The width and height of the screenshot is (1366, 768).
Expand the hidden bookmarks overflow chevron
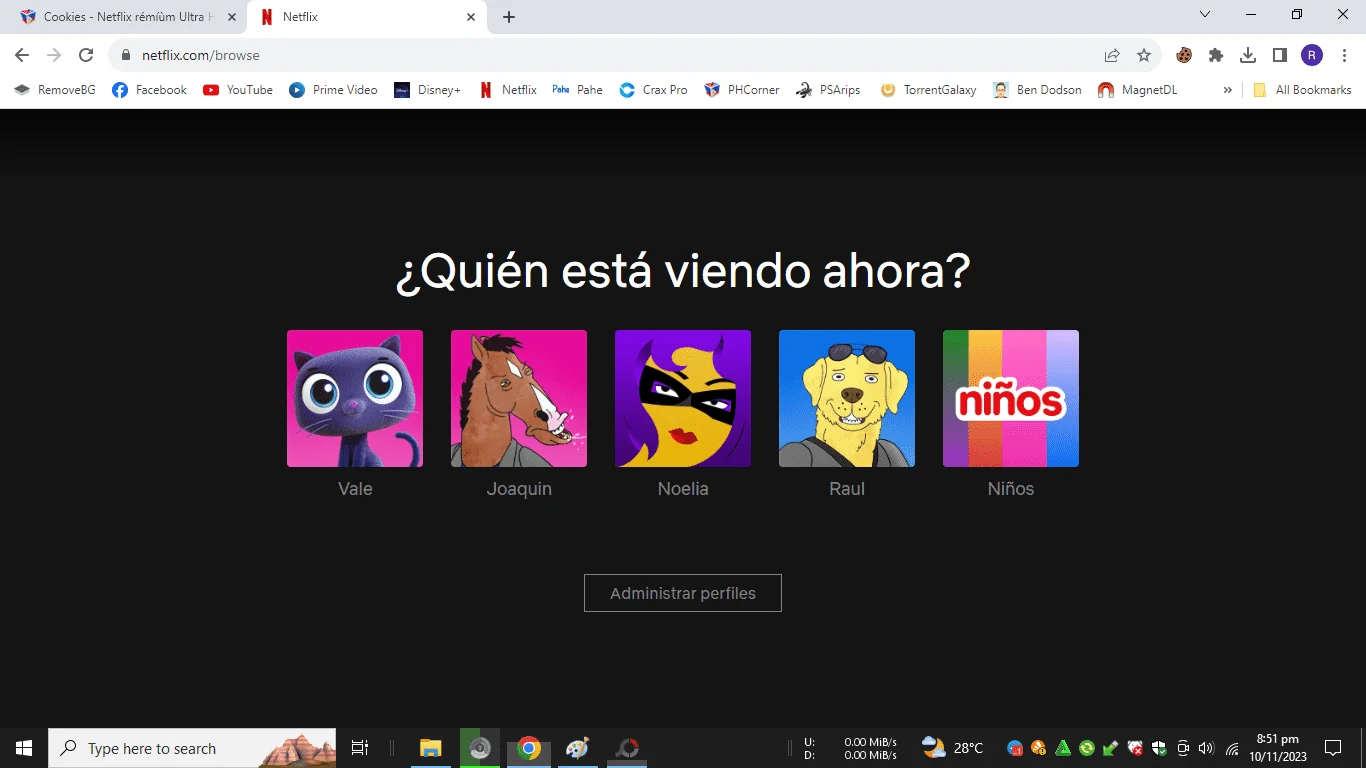tap(1228, 90)
